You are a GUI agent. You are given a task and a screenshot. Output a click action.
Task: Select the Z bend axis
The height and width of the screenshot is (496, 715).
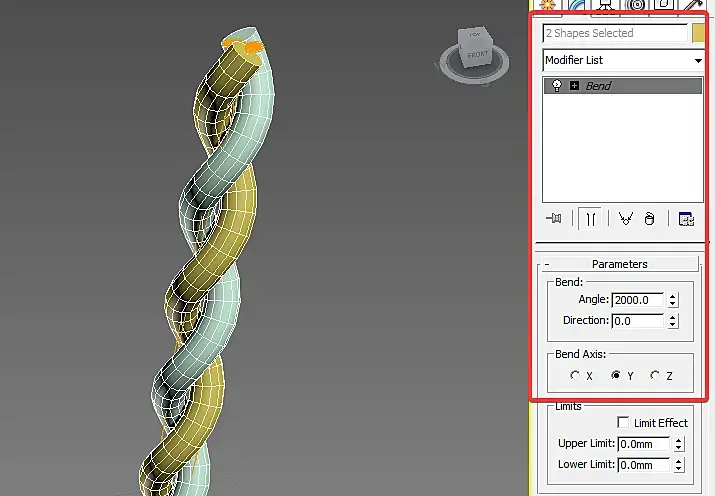[x=655, y=375]
